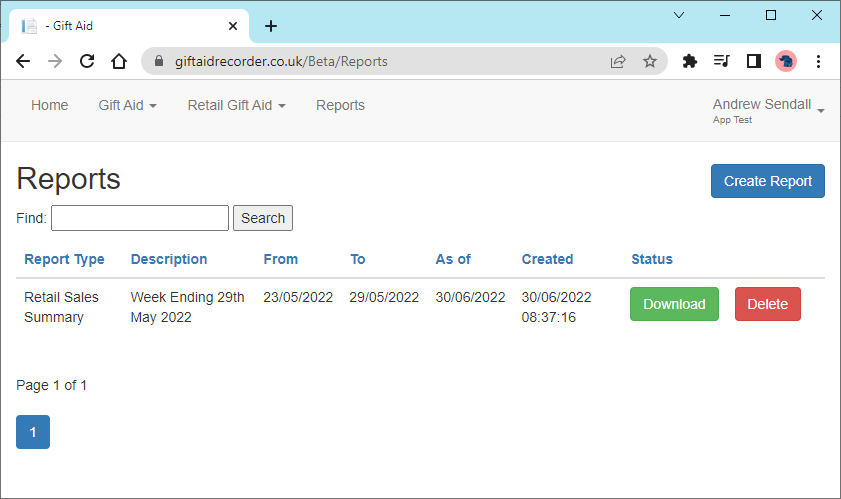Close the Gift Aid tab
The width and height of the screenshot is (841, 499).
[233, 26]
